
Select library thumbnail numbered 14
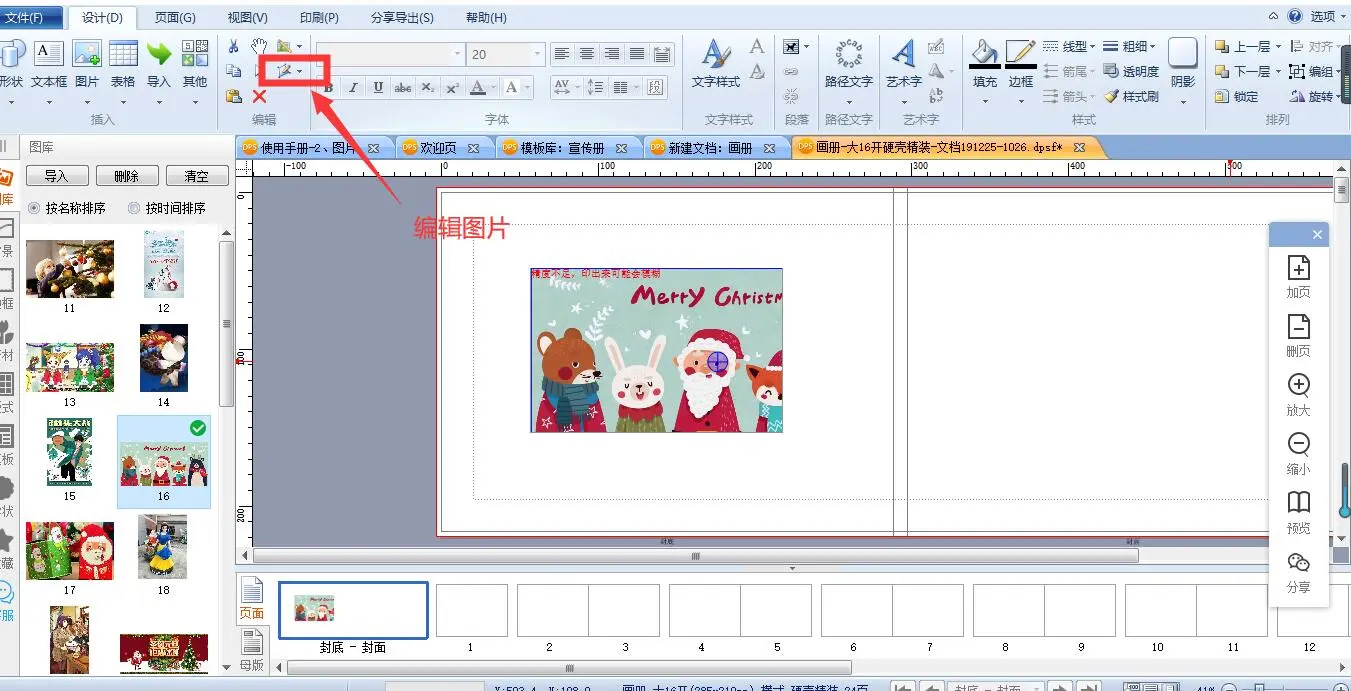pyautogui.click(x=163, y=357)
